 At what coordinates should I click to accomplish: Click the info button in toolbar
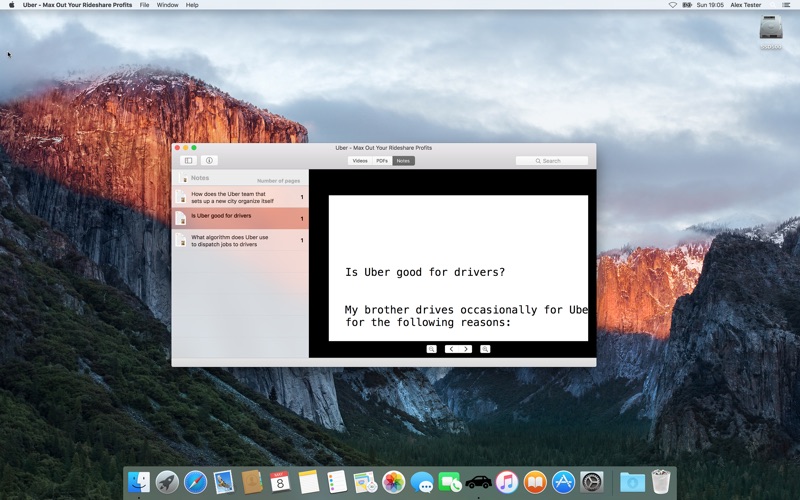[x=209, y=160]
